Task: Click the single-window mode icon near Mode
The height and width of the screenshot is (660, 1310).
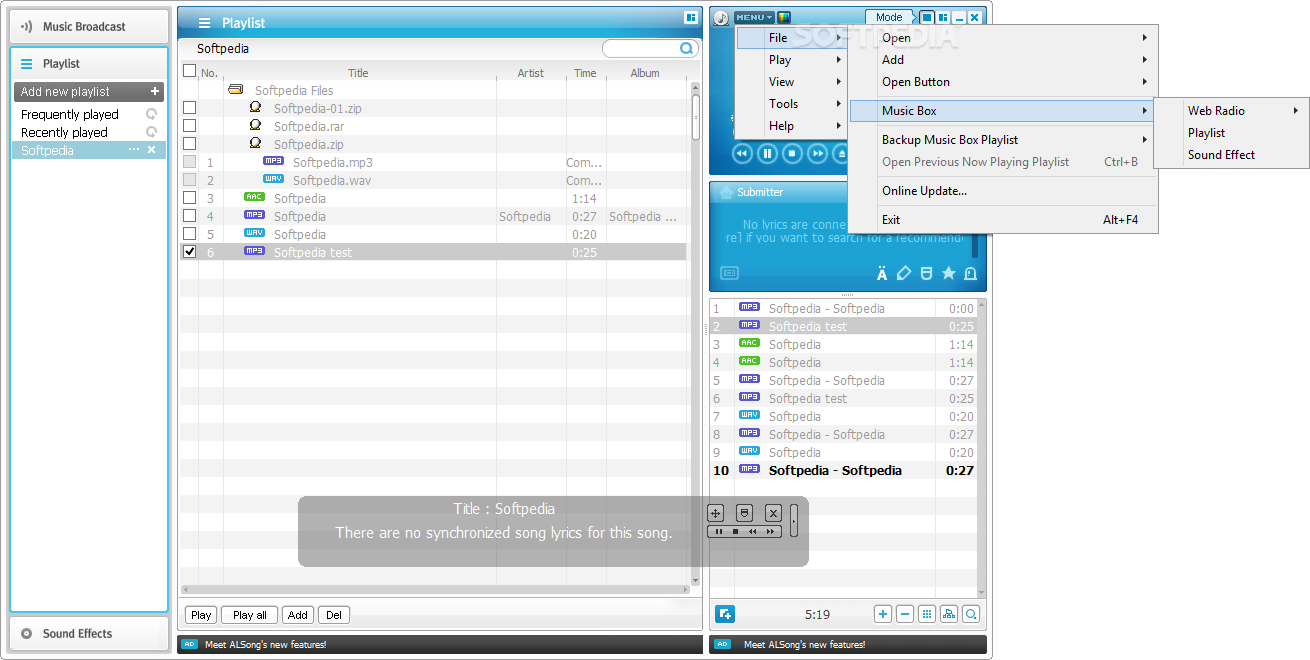Action: click(x=927, y=17)
